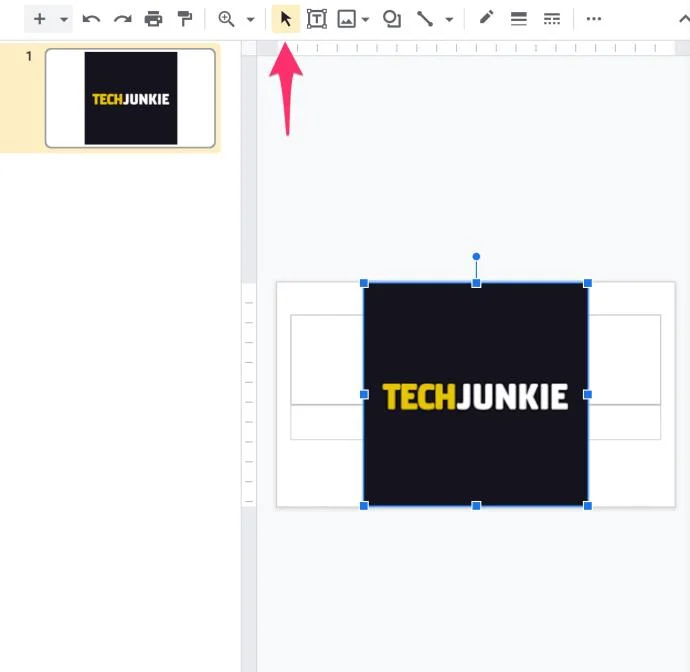Click the left-middle resize handle of image

pyautogui.click(x=364, y=395)
